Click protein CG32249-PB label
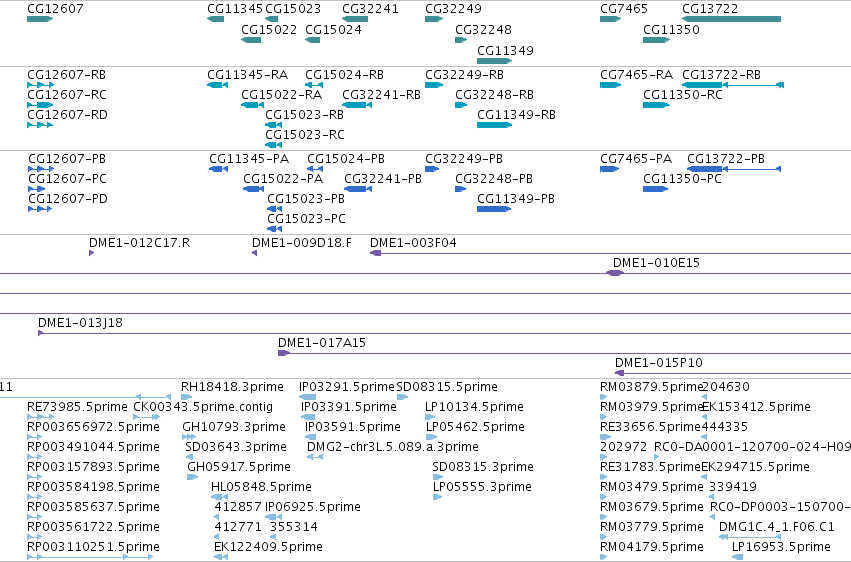Image resolution: width=851 pixels, height=562 pixels. tap(464, 158)
